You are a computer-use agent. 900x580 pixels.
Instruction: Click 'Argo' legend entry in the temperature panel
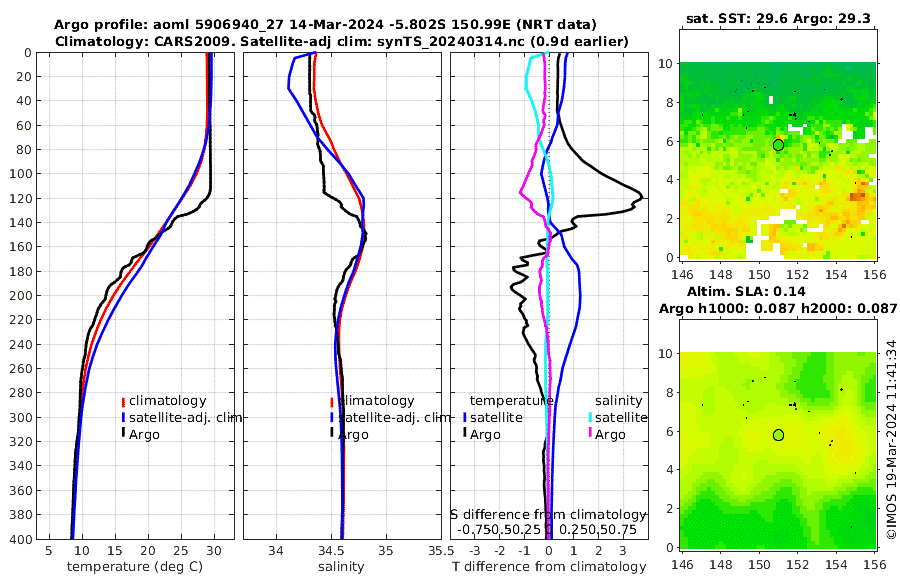pos(144,435)
